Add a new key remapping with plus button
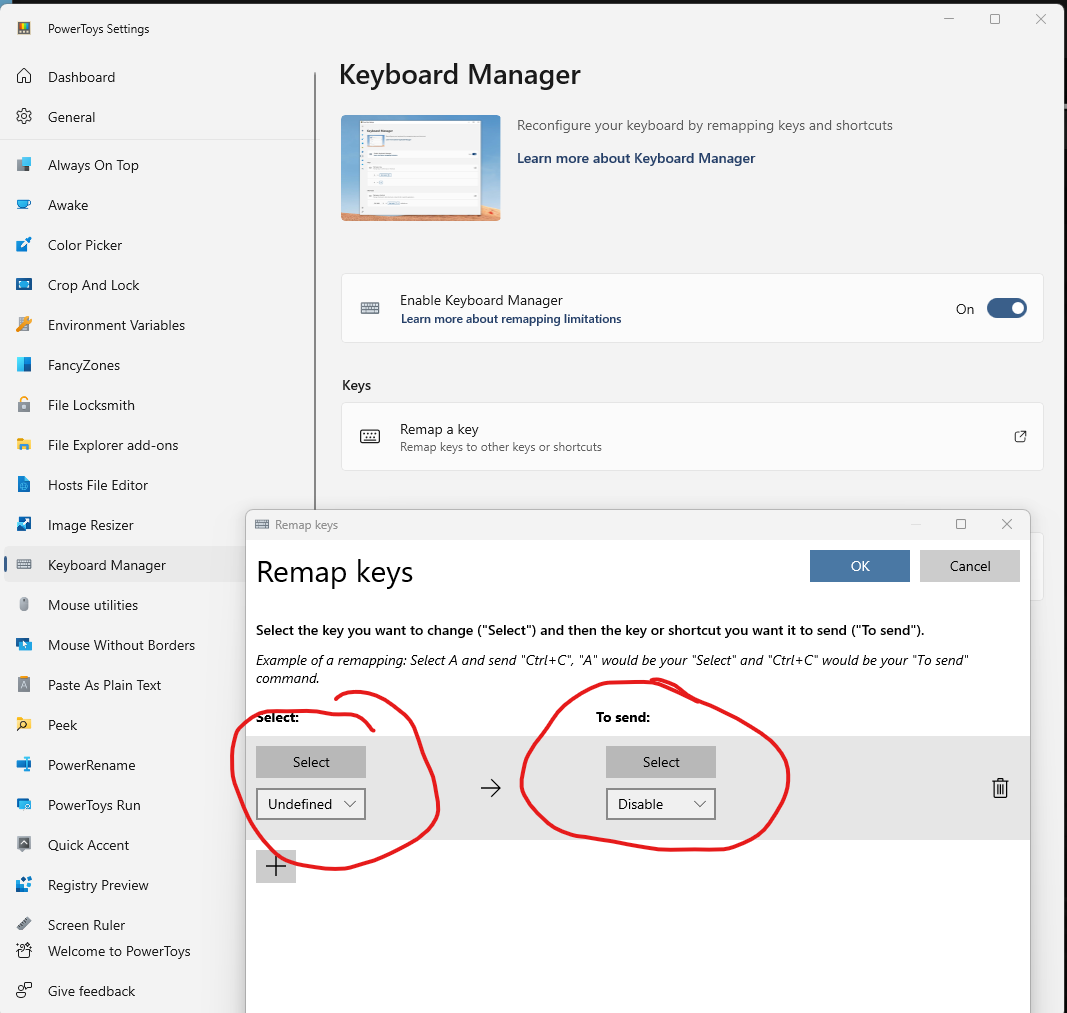The image size is (1067, 1013). tap(276, 866)
